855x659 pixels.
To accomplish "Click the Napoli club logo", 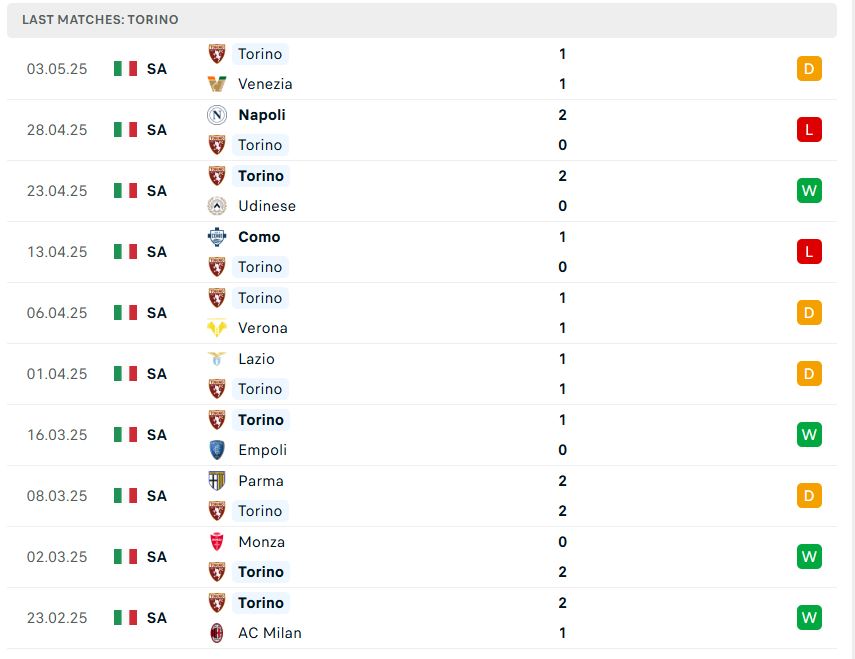I will 216,115.
